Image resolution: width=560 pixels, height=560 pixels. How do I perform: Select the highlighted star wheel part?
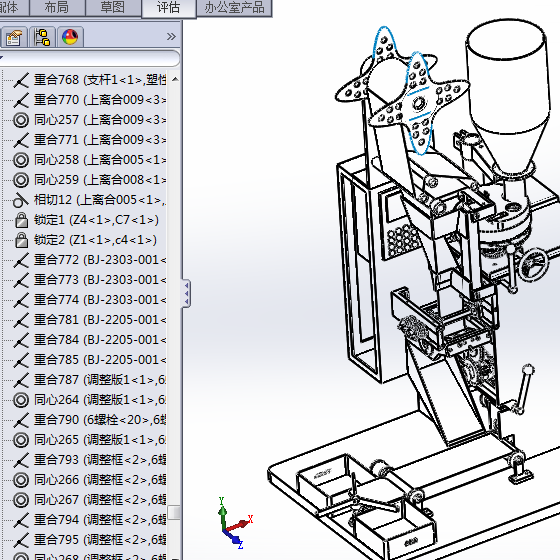coord(418,104)
